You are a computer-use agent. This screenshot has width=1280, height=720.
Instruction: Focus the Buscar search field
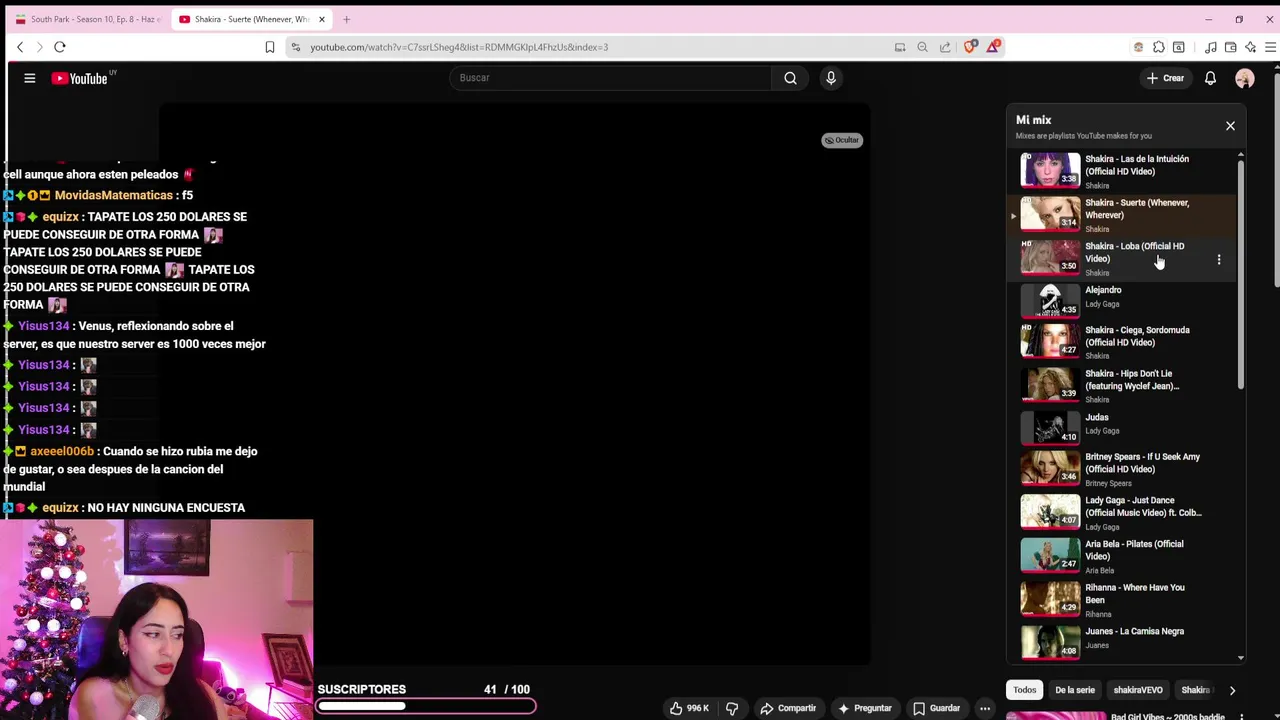pos(610,78)
